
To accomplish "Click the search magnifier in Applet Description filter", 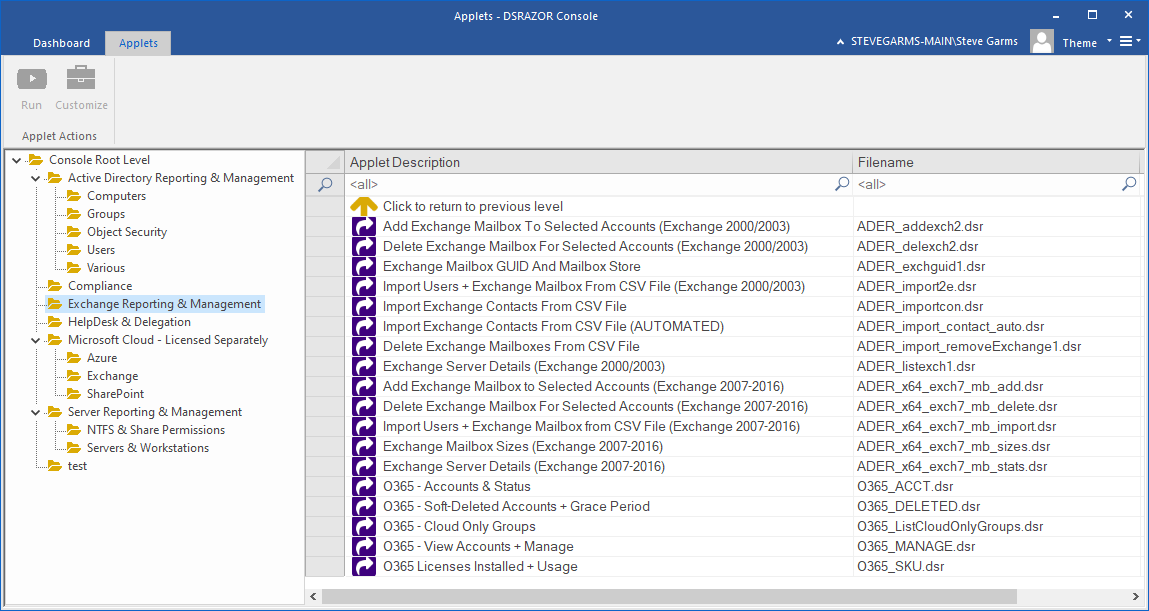I will tap(840, 184).
